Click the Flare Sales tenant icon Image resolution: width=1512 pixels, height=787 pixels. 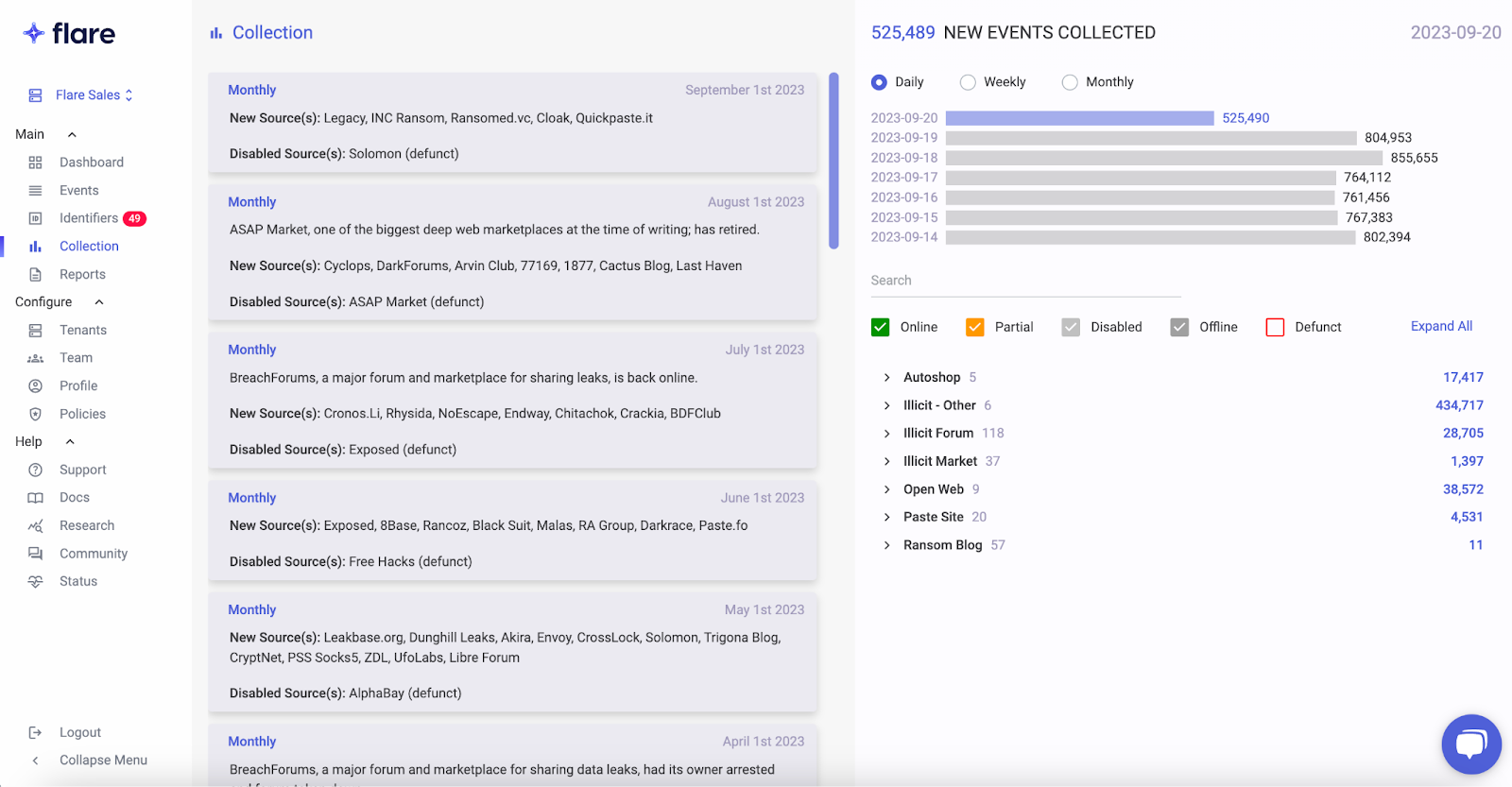pyautogui.click(x=35, y=95)
